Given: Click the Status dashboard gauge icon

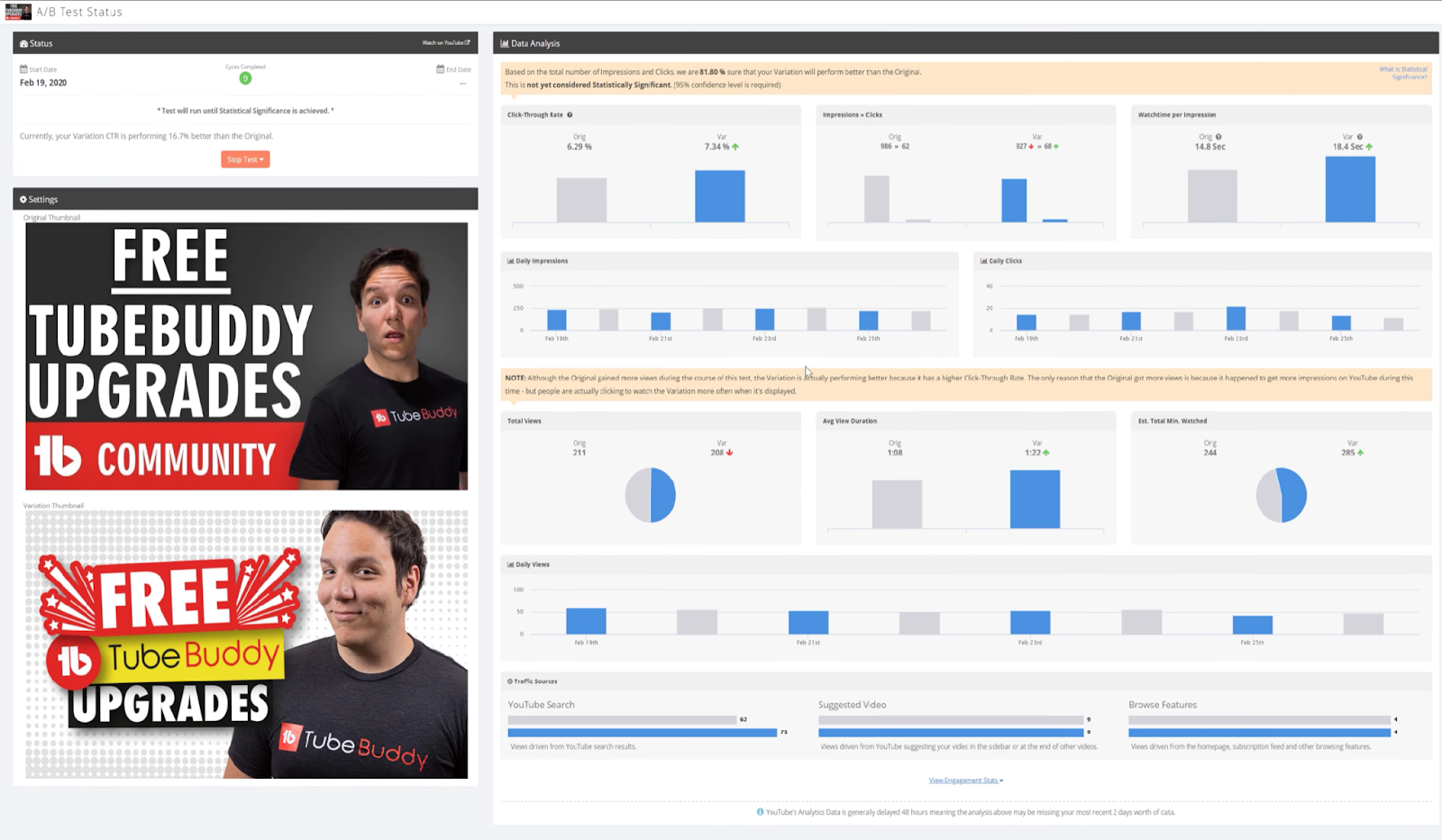Looking at the screenshot, I should coord(23,43).
